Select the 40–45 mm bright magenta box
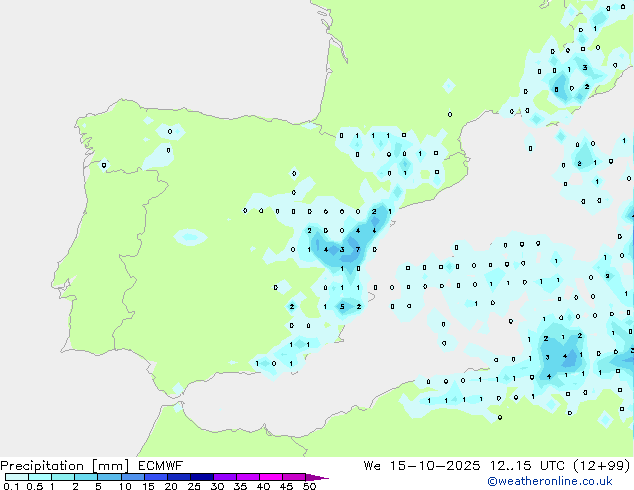This screenshot has height=490, width=634. click(271, 477)
